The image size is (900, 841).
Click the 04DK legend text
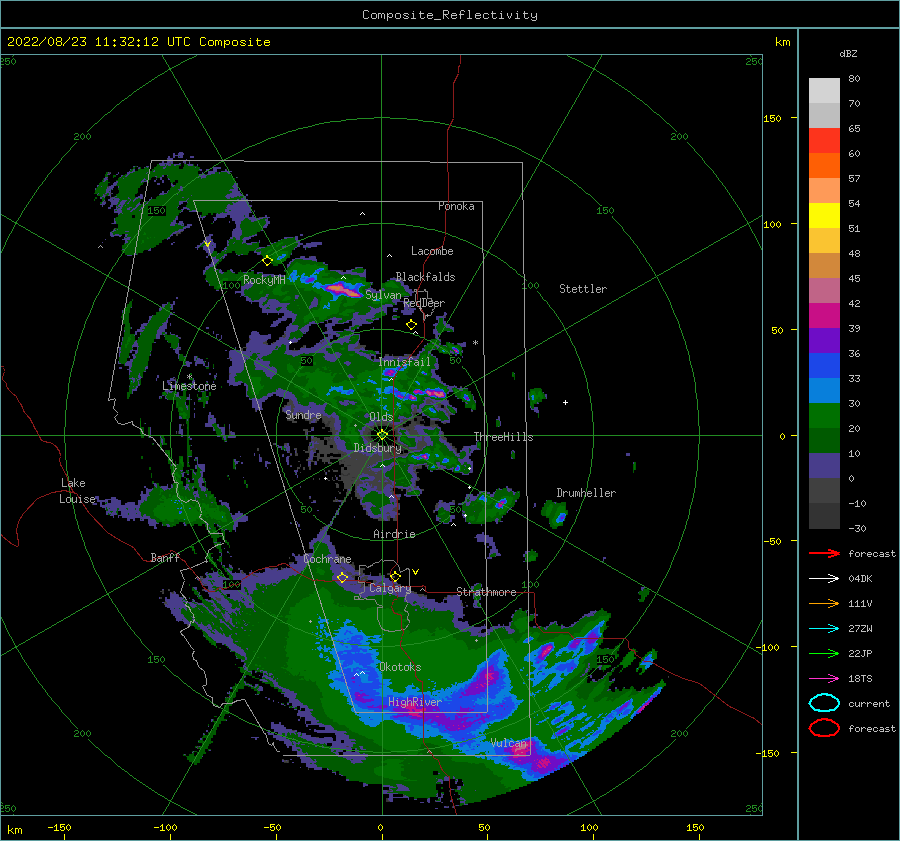pyautogui.click(x=860, y=578)
